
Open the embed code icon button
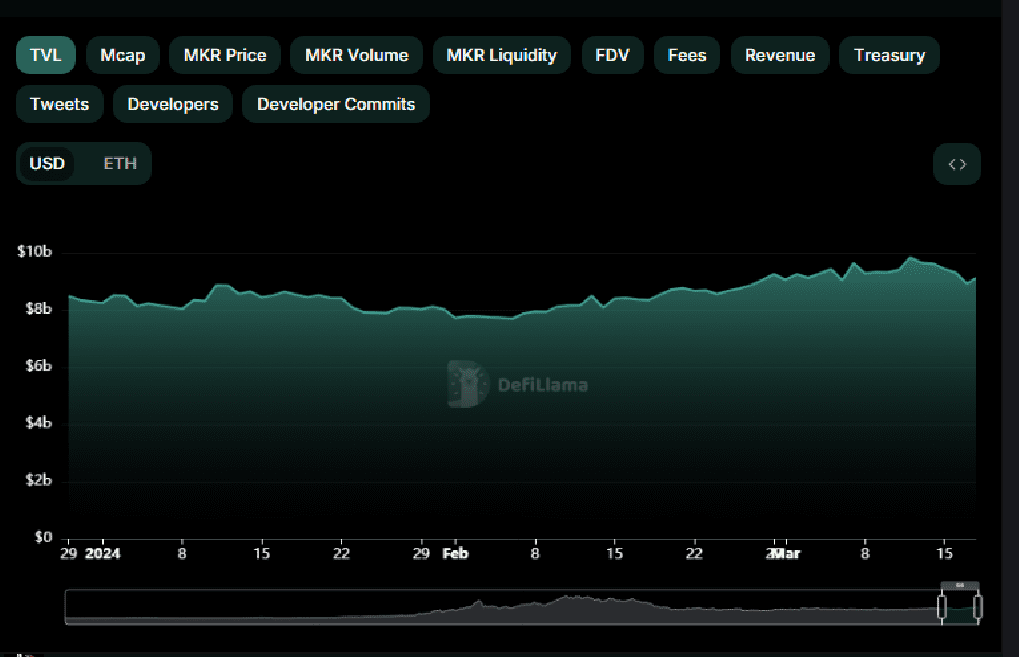pos(957,164)
